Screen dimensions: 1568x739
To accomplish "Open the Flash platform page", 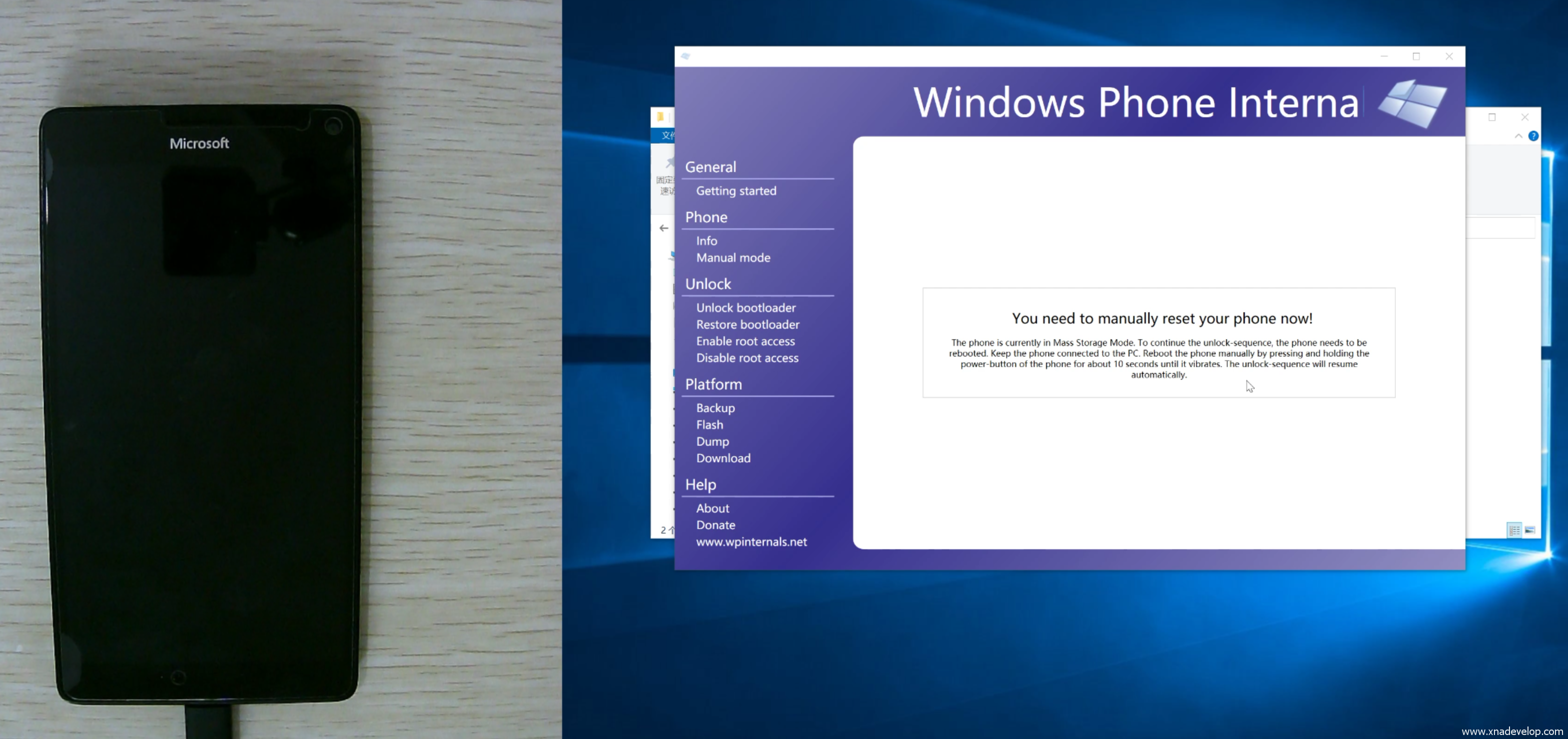I will [710, 424].
